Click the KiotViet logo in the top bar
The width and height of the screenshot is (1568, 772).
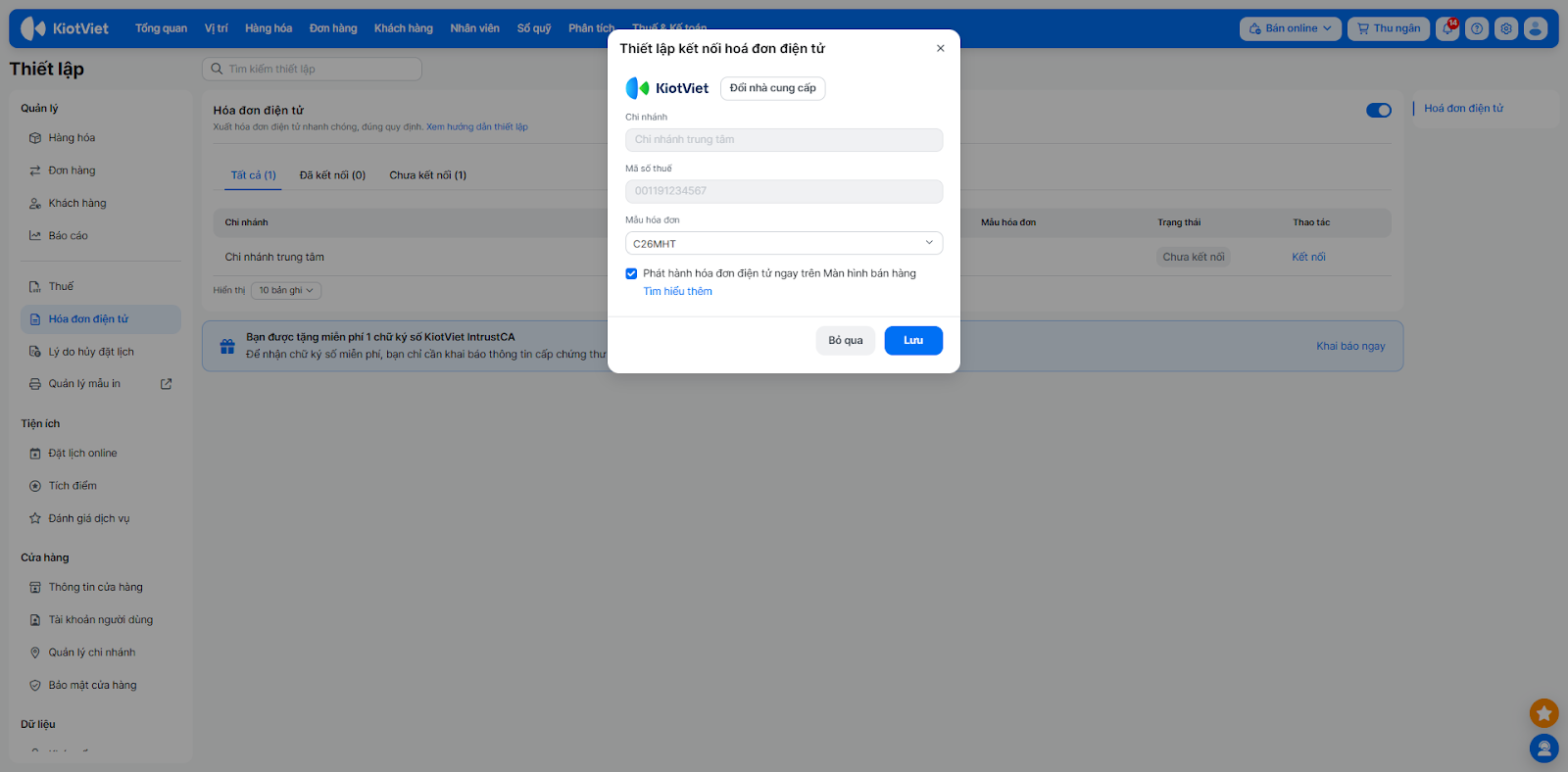(x=65, y=28)
